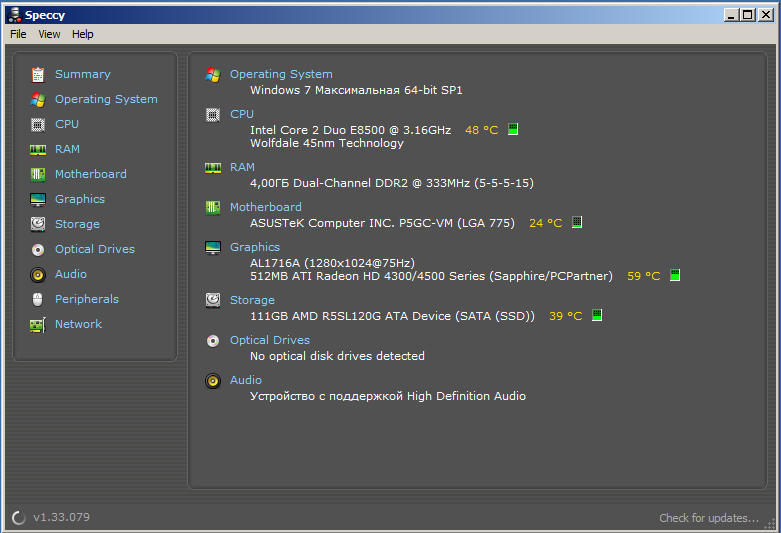Screen dimensions: 781x533
Task: Click the green temperature indicator beside 24 °C
Action: [x=577, y=222]
